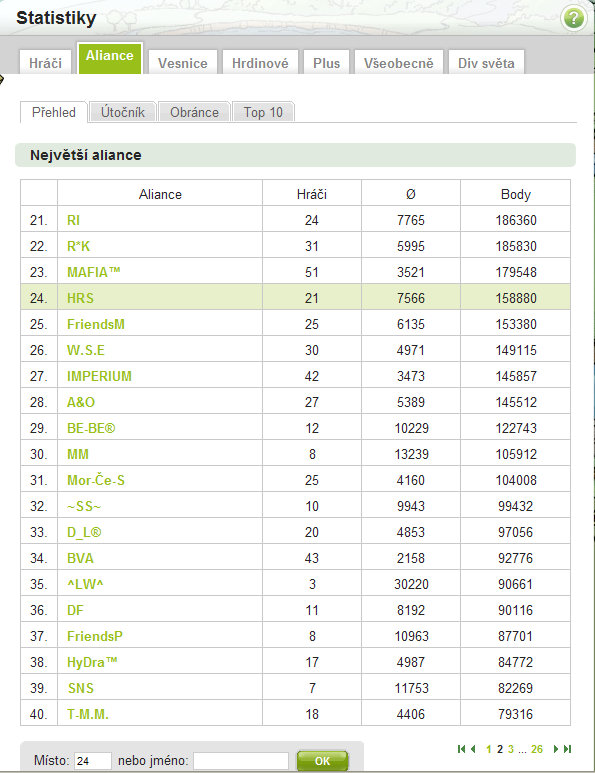Viewport: 595px width, 773px height.
Task: Go to previous page arrow icon
Action: [x=473, y=749]
